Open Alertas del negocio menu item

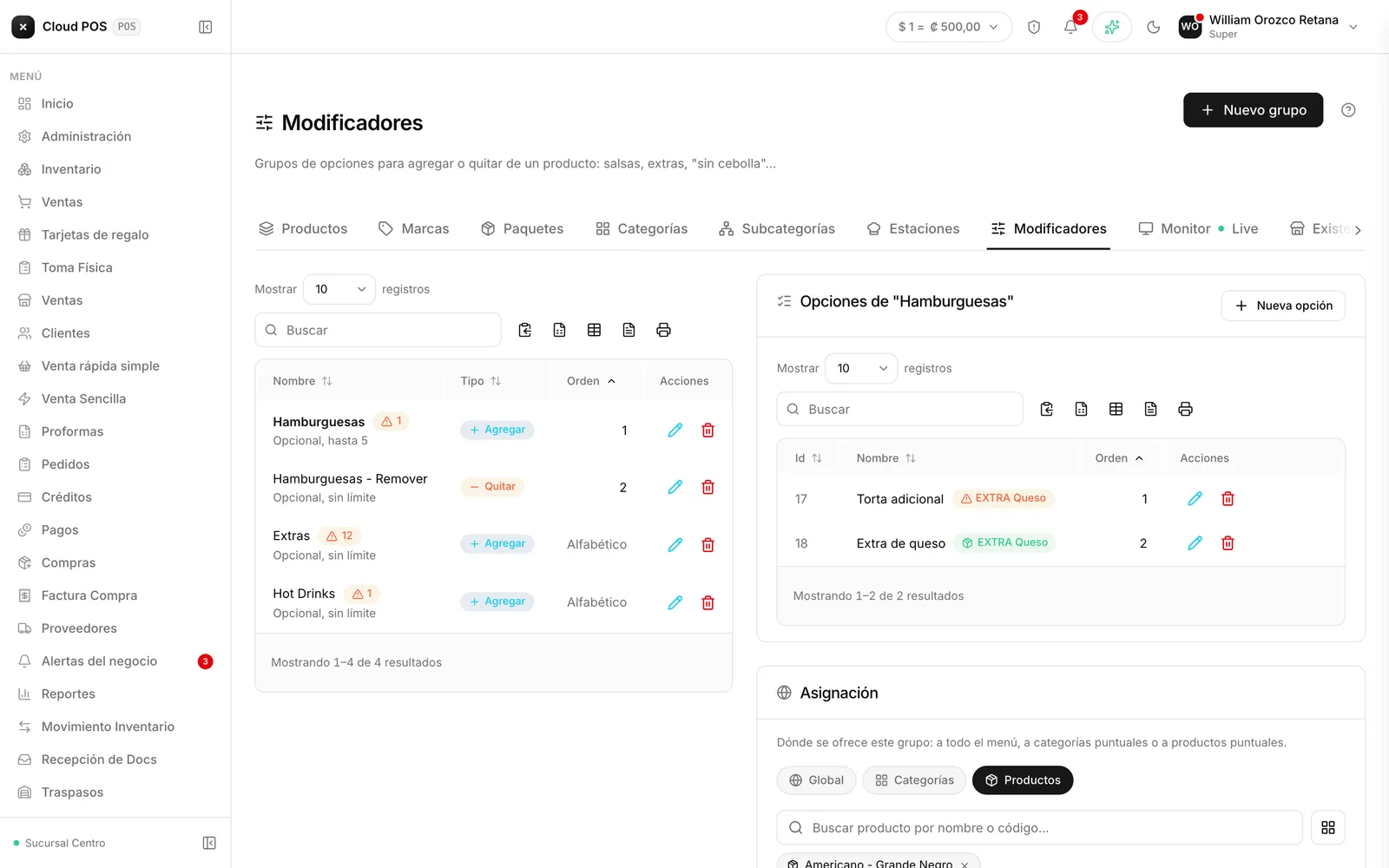115,661
